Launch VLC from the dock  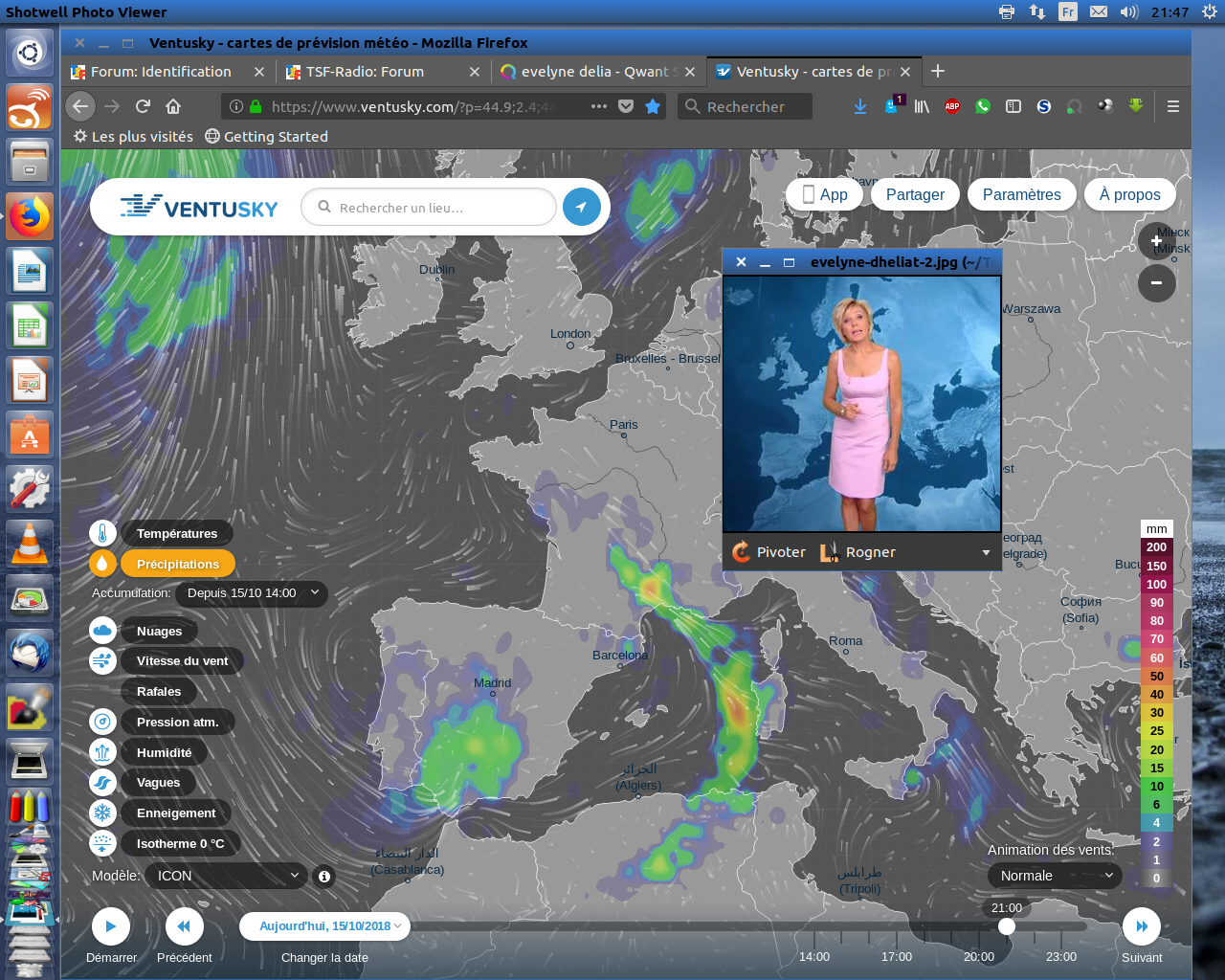point(30,543)
